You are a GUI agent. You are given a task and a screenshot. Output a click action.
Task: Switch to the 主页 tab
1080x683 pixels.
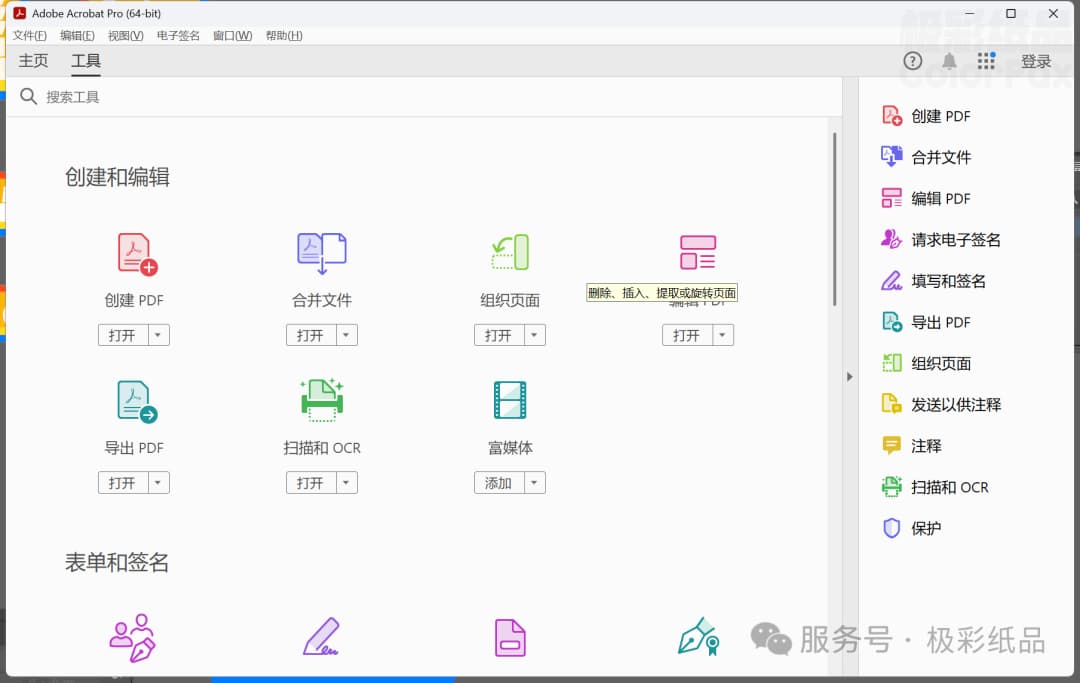[32, 61]
